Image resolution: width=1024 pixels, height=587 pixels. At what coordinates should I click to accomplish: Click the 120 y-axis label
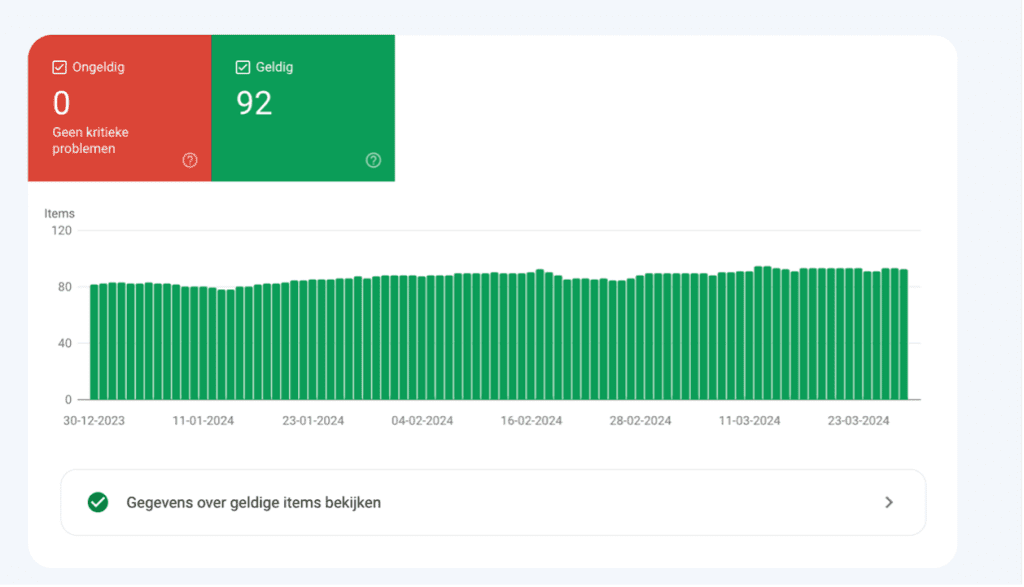pos(61,230)
